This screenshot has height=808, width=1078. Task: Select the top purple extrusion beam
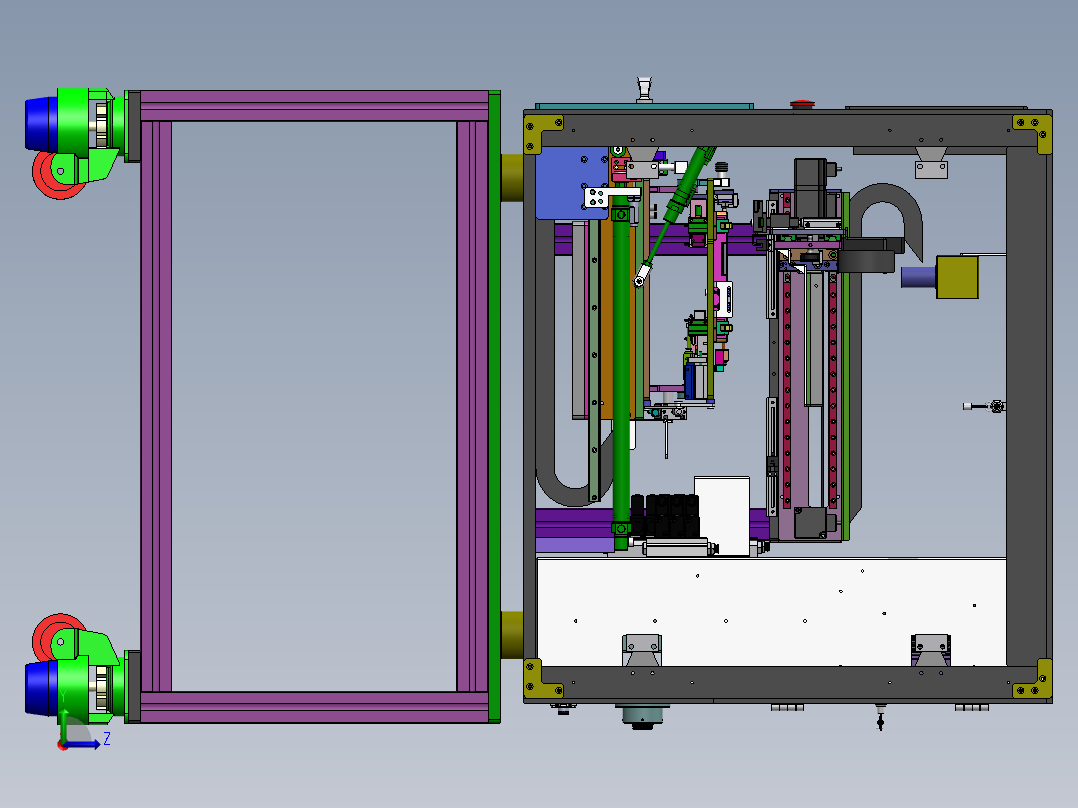314,106
